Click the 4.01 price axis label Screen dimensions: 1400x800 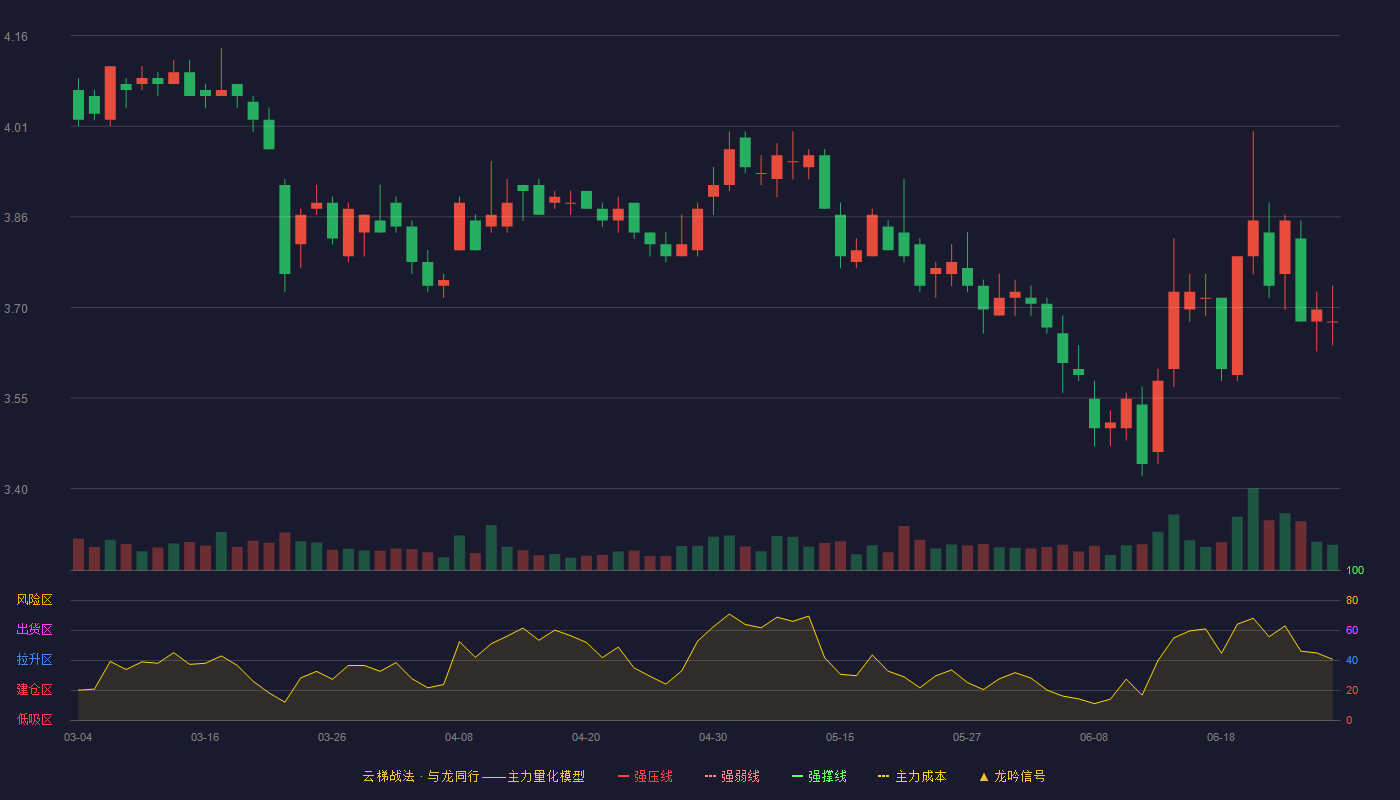click(x=16, y=128)
